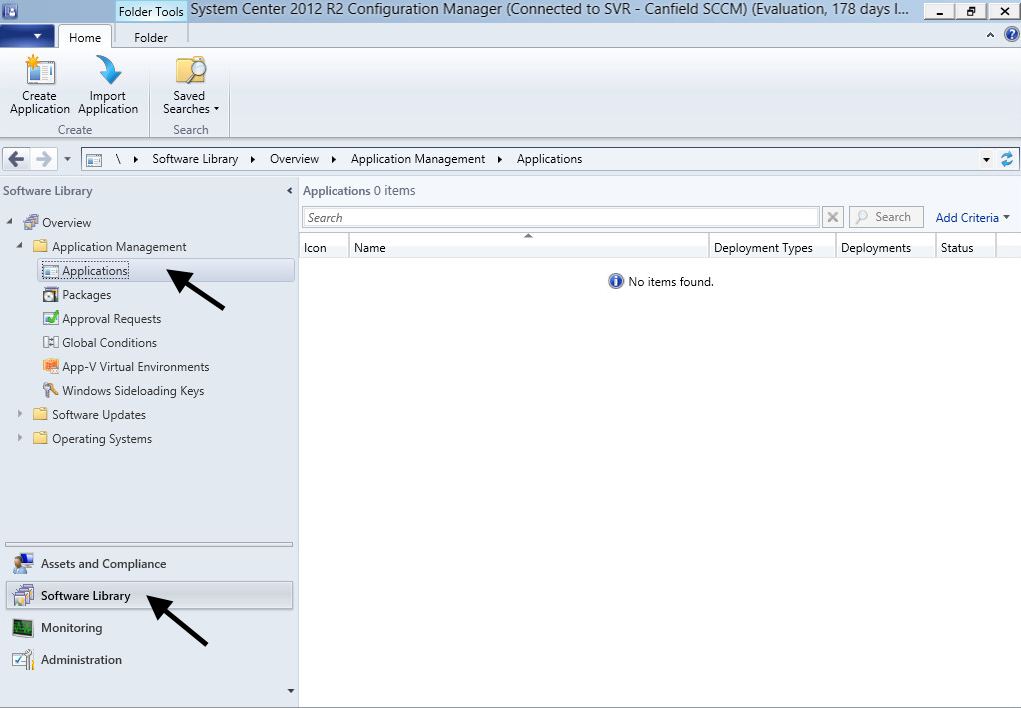The height and width of the screenshot is (708, 1021).
Task: Open the Saved Searches folder icon
Action: (190, 70)
